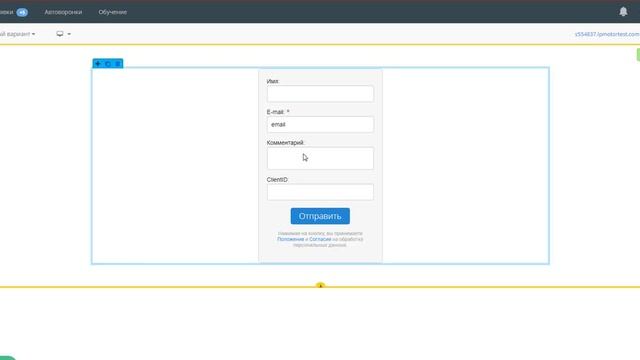The height and width of the screenshot is (360, 640).
Task: Open the Автоворонки menu
Action: pyautogui.click(x=63, y=12)
